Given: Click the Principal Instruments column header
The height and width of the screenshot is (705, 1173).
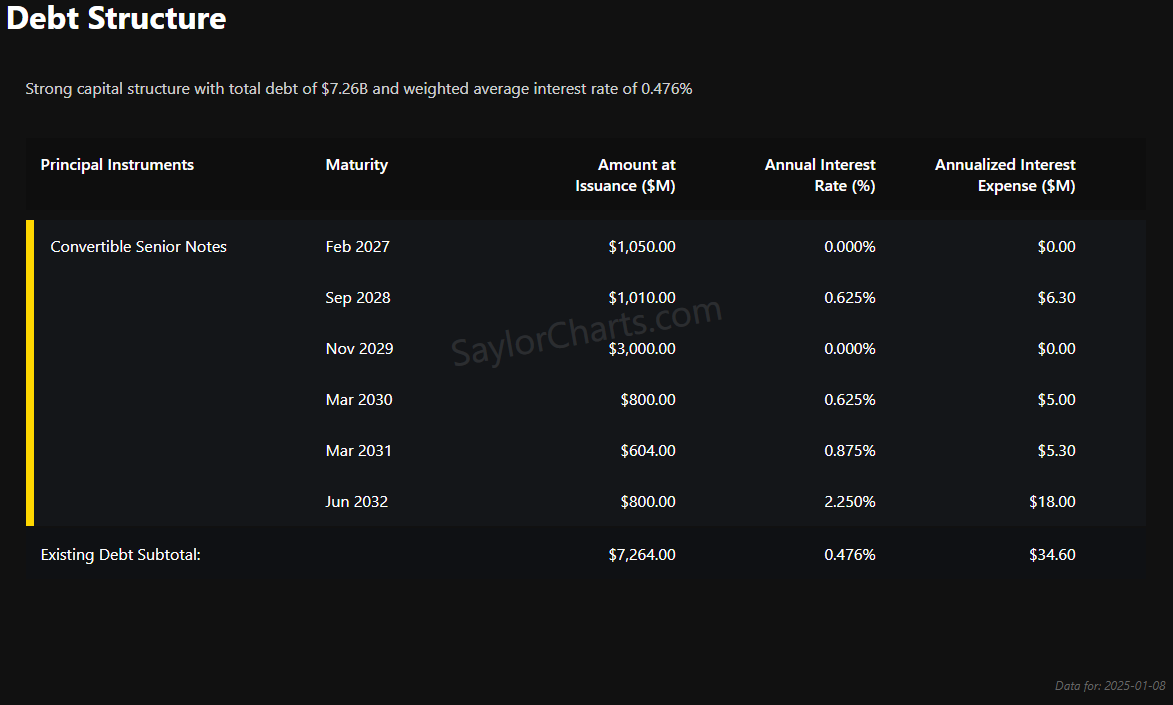Looking at the screenshot, I should [117, 165].
